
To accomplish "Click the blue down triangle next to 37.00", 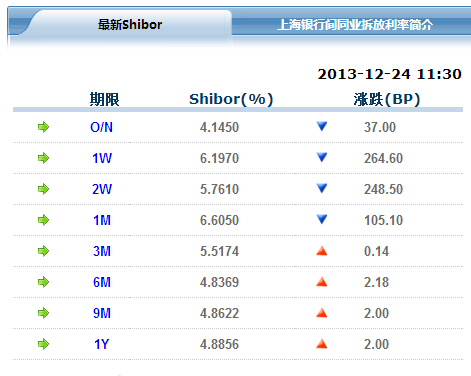I will tap(322, 126).
